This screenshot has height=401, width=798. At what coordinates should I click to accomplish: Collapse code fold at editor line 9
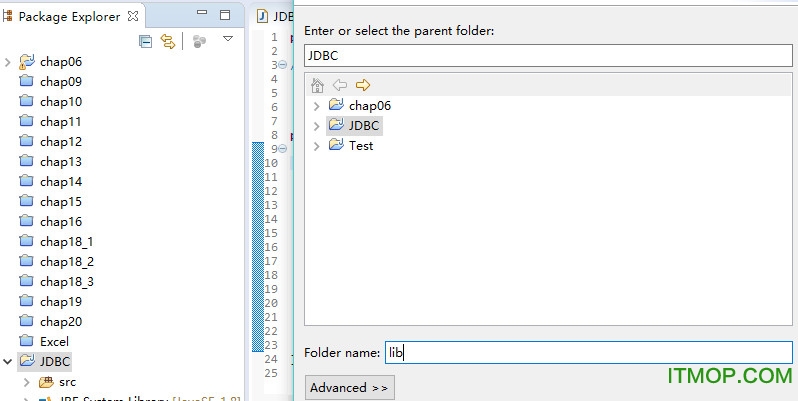283,149
